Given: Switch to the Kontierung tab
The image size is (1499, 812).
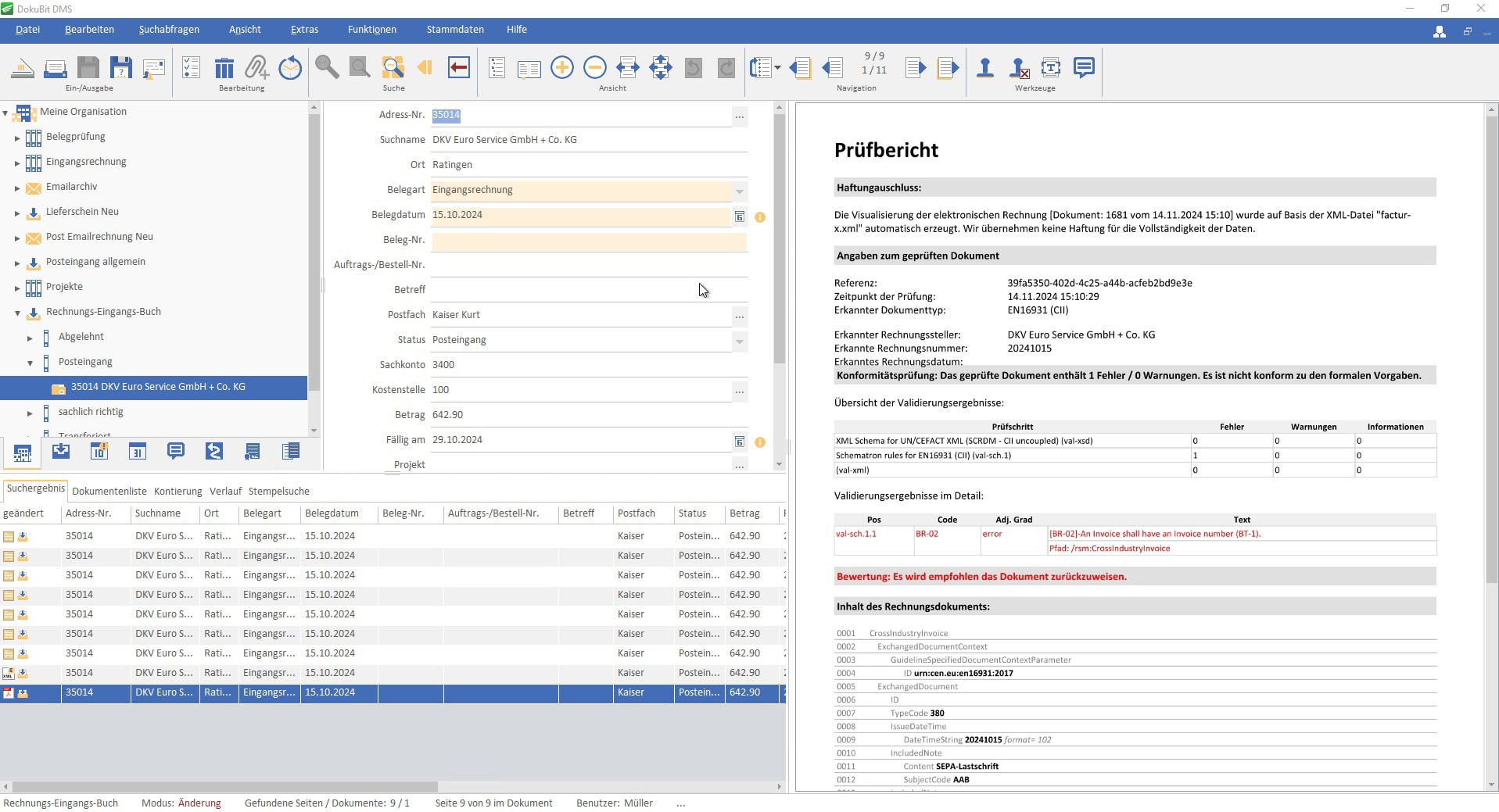Looking at the screenshot, I should pyautogui.click(x=178, y=492).
